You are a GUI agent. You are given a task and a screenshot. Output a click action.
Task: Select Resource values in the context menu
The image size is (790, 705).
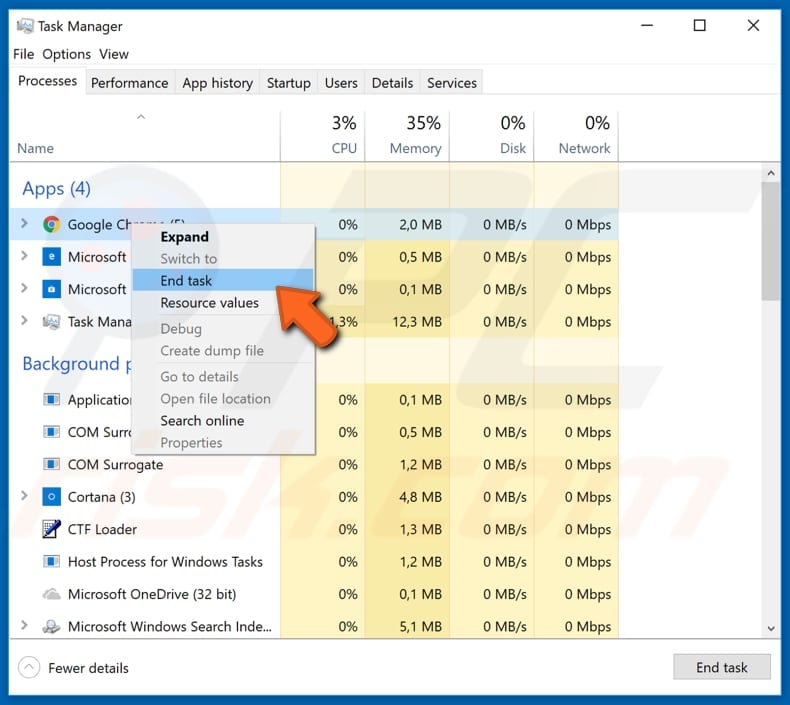tap(209, 303)
